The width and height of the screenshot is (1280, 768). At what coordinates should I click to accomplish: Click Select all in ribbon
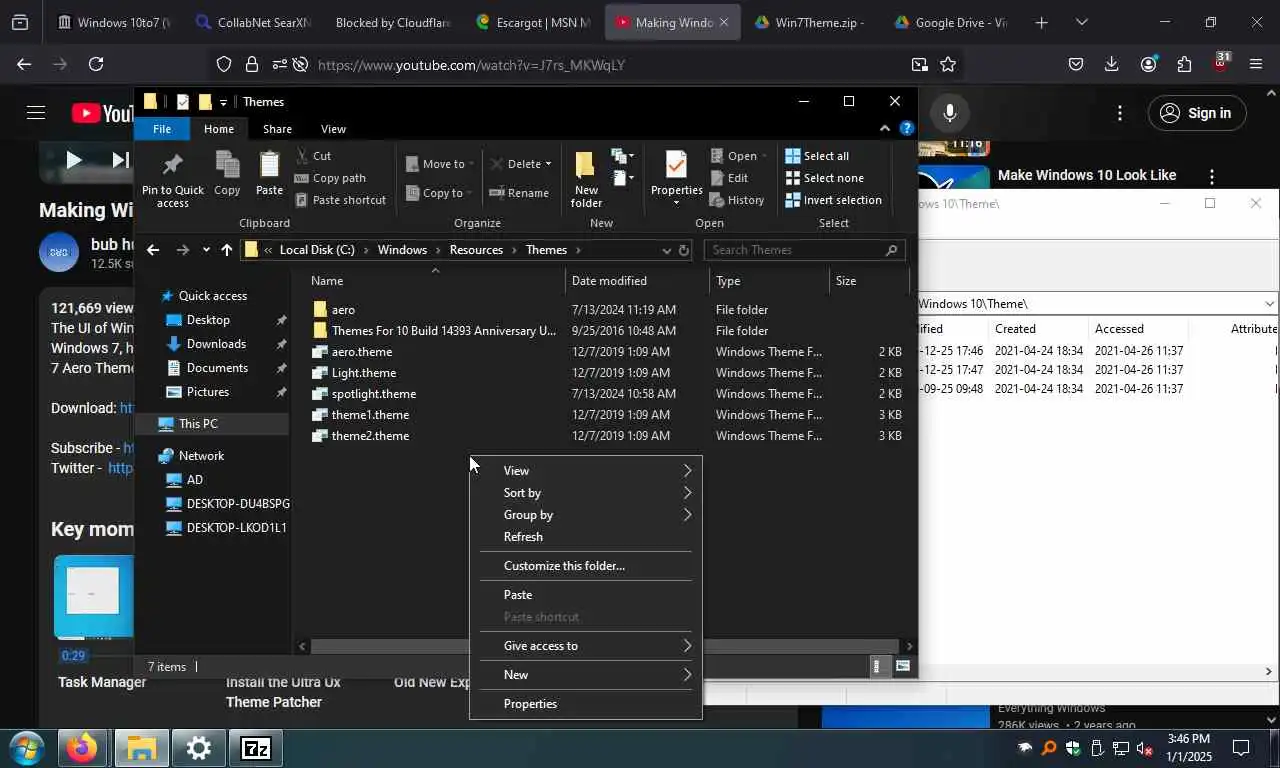817,156
